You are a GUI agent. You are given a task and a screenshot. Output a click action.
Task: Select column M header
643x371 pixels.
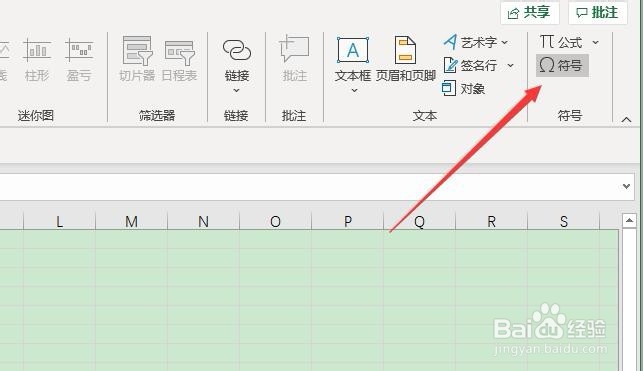coord(132,221)
